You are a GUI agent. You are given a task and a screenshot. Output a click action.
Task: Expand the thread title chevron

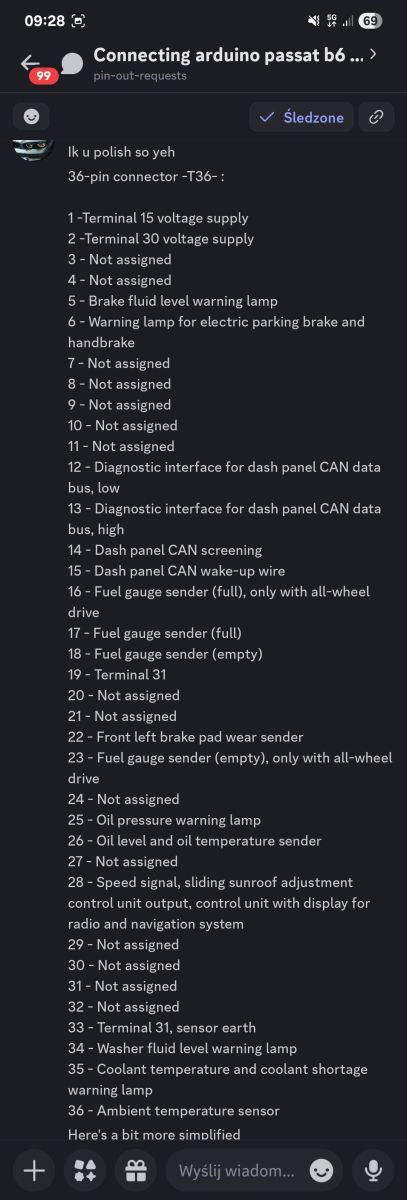point(373,54)
